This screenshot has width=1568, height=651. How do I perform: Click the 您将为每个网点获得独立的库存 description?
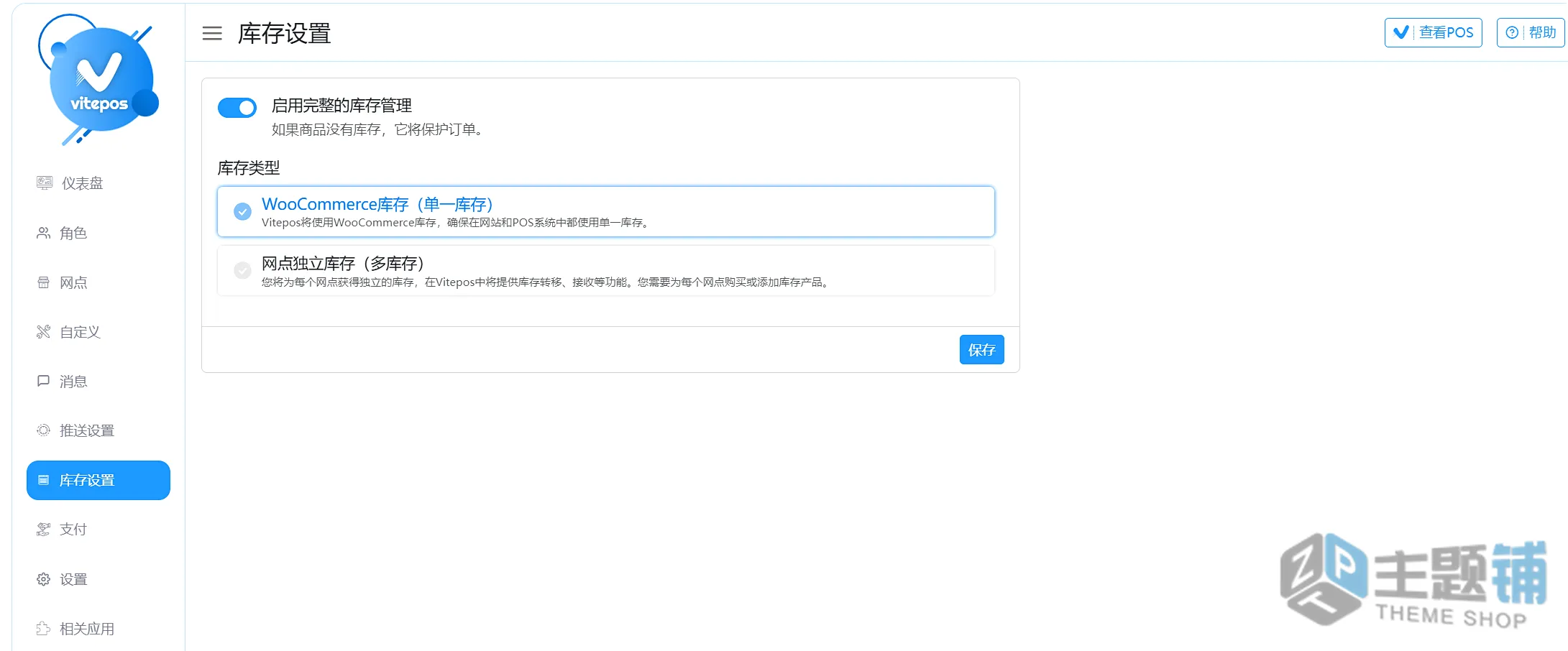pyautogui.click(x=547, y=282)
